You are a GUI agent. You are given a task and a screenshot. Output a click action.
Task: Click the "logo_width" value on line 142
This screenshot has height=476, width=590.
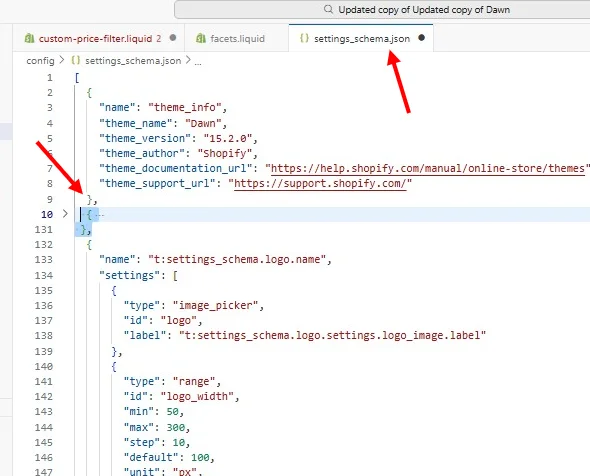click(x=197, y=396)
